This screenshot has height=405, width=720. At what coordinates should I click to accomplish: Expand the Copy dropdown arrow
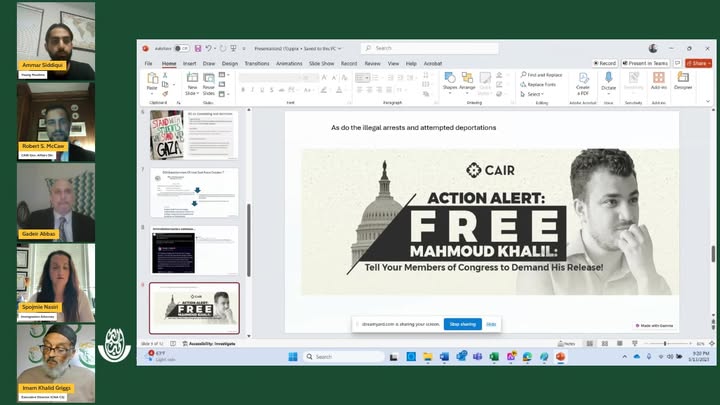coord(173,84)
